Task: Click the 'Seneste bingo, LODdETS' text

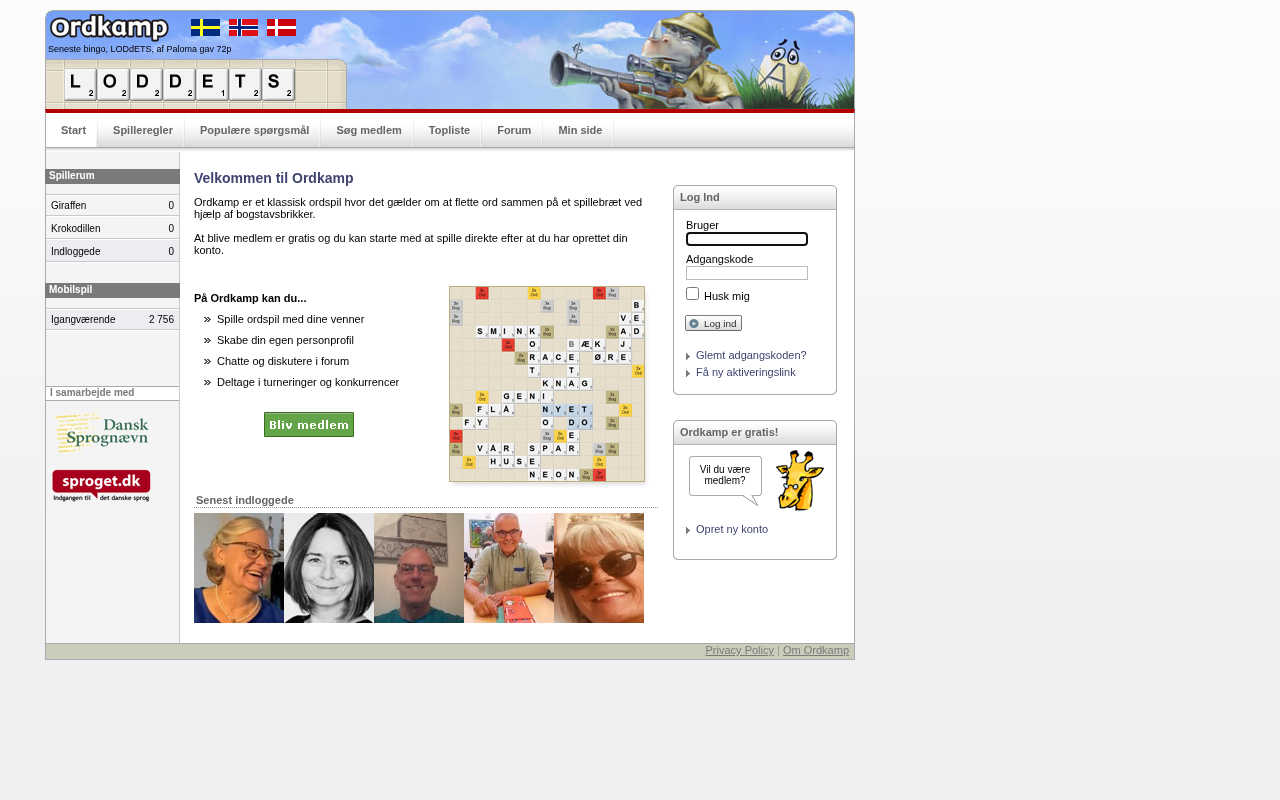Action: coord(140,49)
